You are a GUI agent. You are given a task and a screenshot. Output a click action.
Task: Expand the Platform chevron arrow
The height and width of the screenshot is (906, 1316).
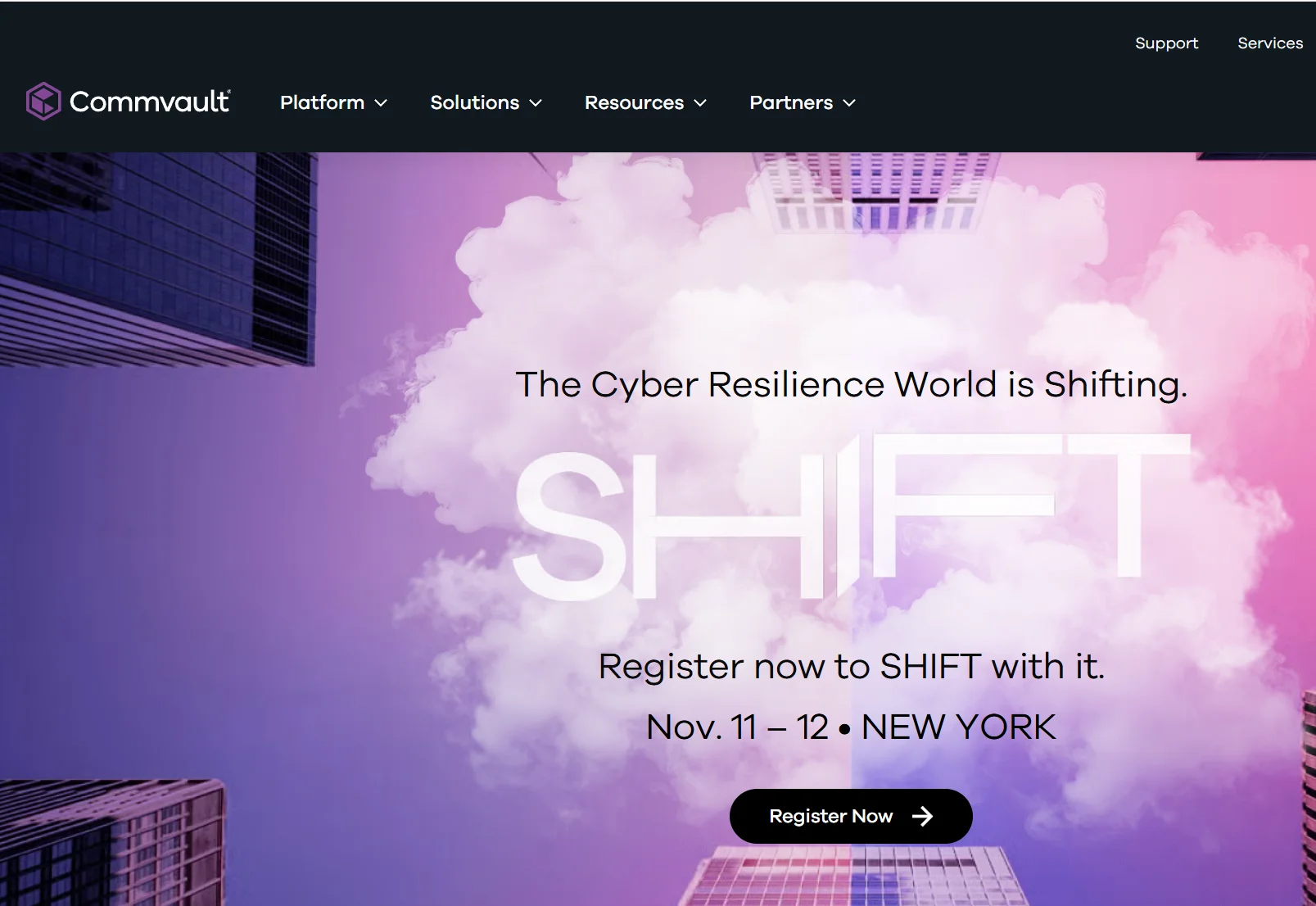(381, 103)
